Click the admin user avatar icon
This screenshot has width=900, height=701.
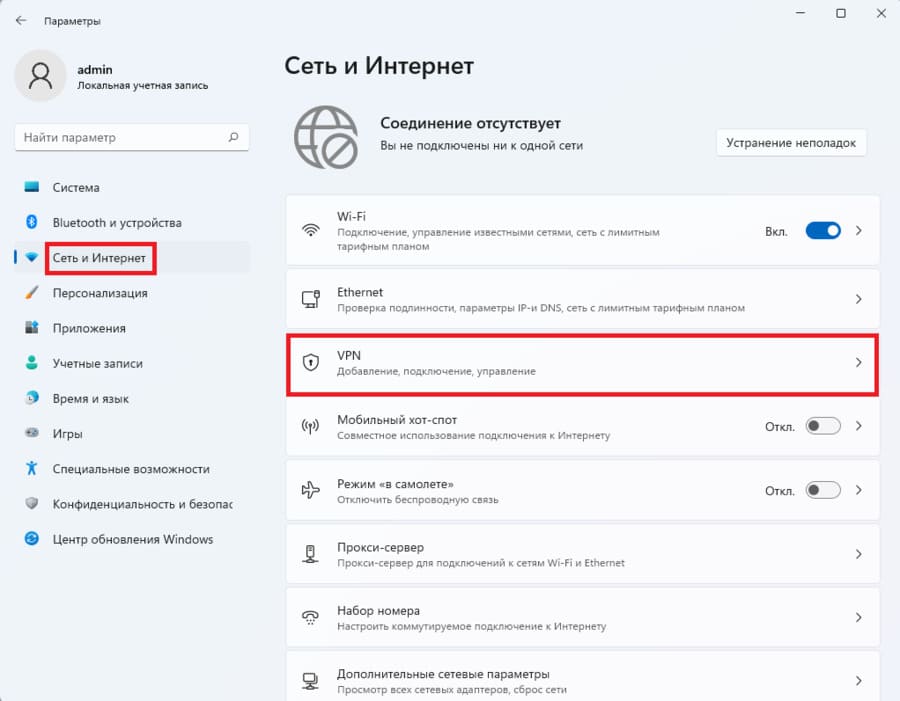(x=40, y=76)
